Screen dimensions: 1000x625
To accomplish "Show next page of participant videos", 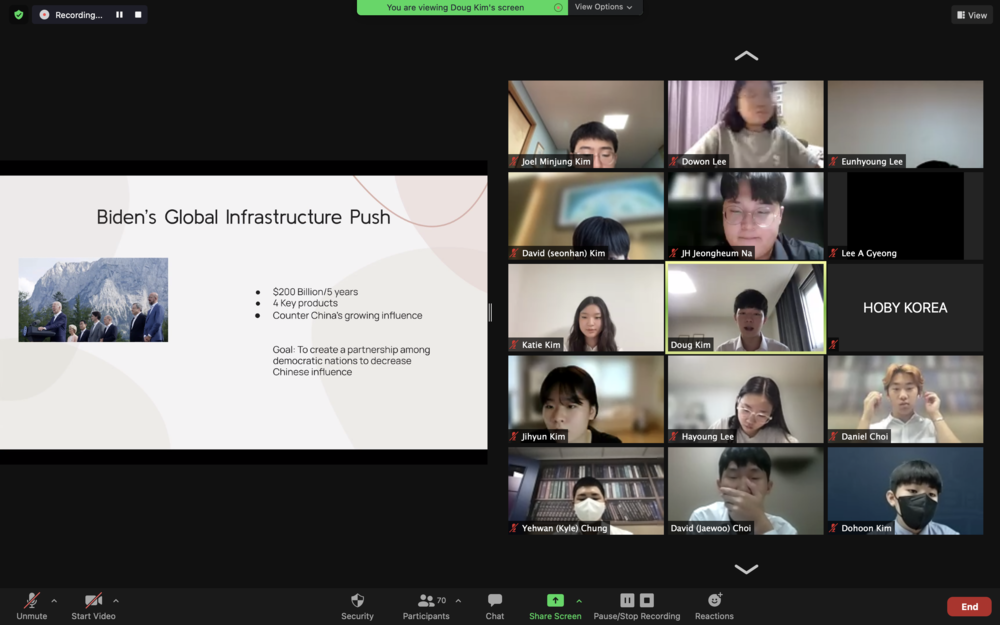I will pos(746,569).
